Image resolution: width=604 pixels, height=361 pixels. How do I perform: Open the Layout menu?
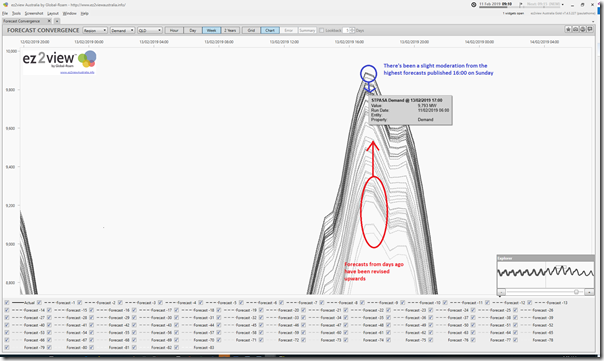click(x=53, y=13)
